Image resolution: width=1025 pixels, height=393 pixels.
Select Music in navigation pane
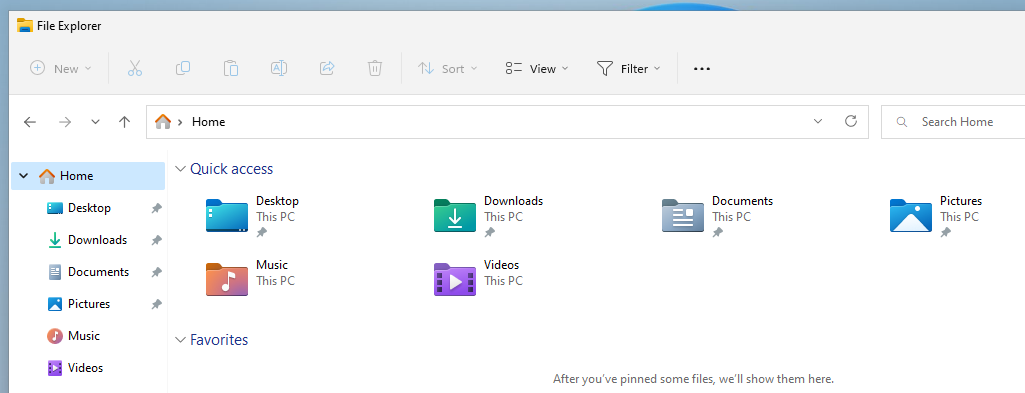pos(88,336)
